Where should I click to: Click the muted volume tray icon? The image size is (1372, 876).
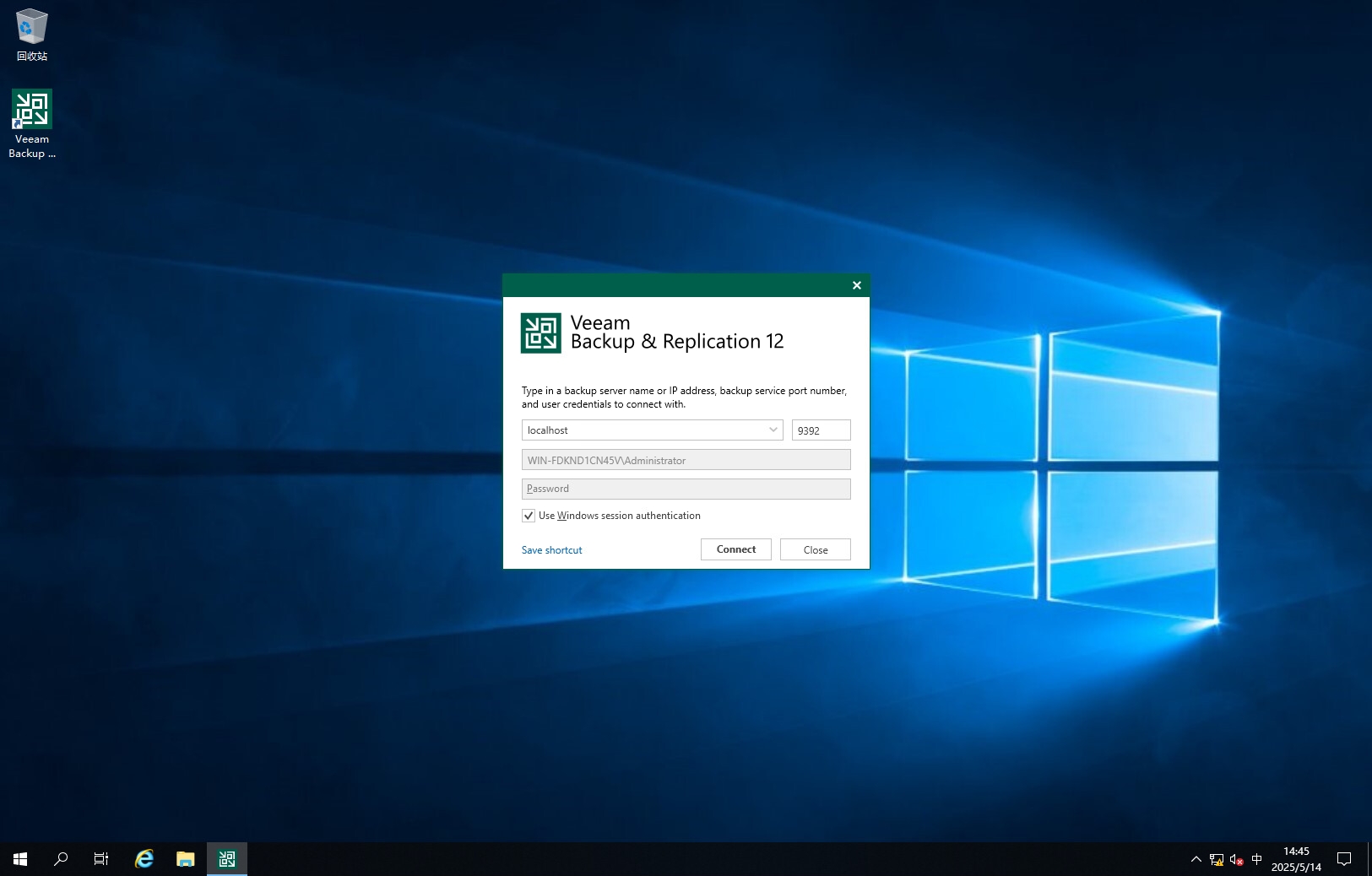click(x=1236, y=859)
